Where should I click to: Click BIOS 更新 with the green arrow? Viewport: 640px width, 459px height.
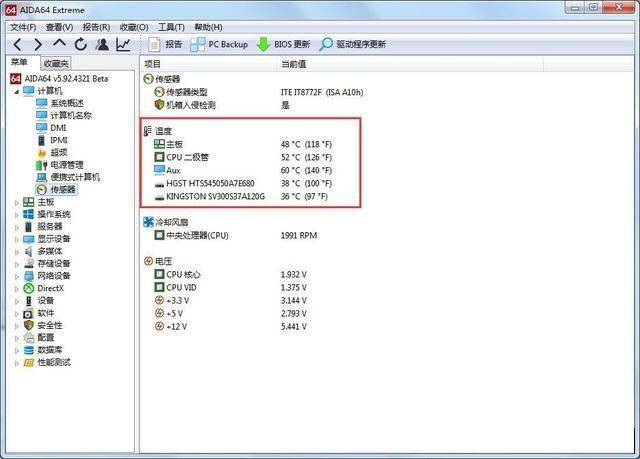[x=283, y=44]
